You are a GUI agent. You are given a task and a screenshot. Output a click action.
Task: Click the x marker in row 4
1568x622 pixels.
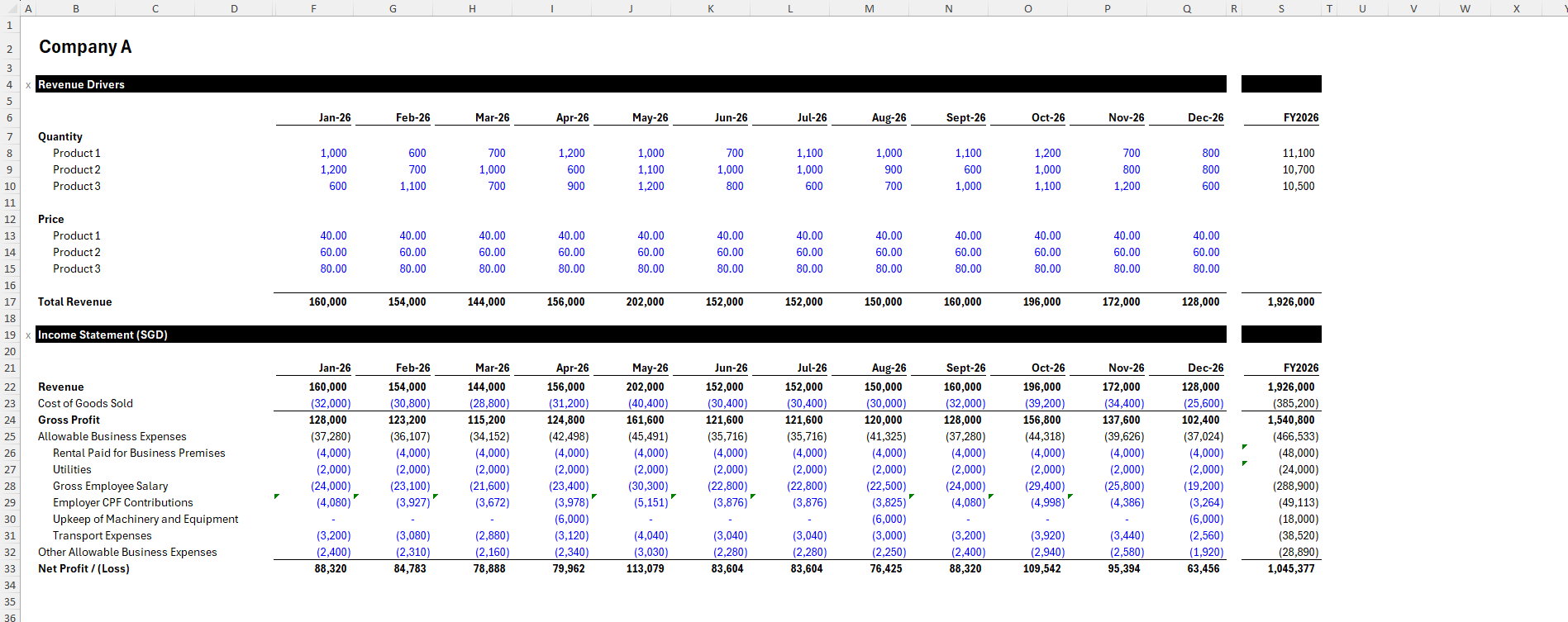[28, 85]
